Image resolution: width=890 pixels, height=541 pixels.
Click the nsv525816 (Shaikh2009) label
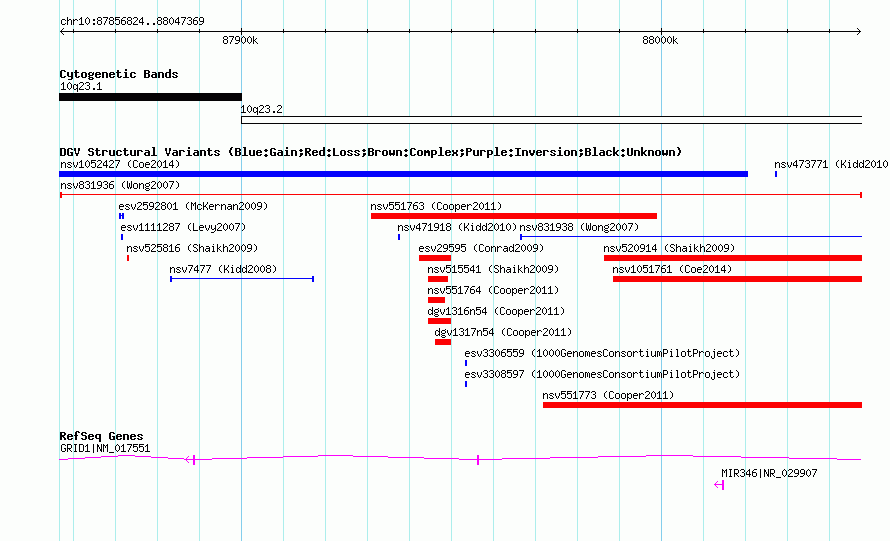[192, 248]
